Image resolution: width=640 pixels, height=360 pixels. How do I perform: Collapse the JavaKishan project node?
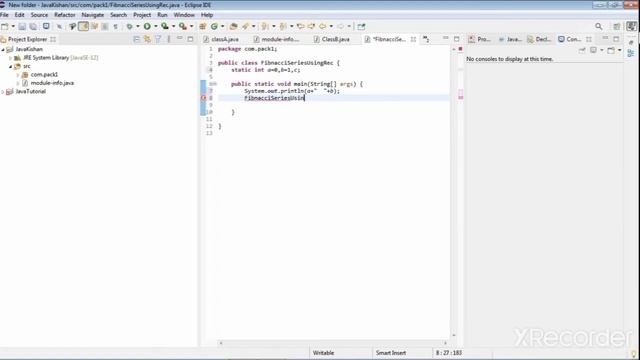(3, 49)
